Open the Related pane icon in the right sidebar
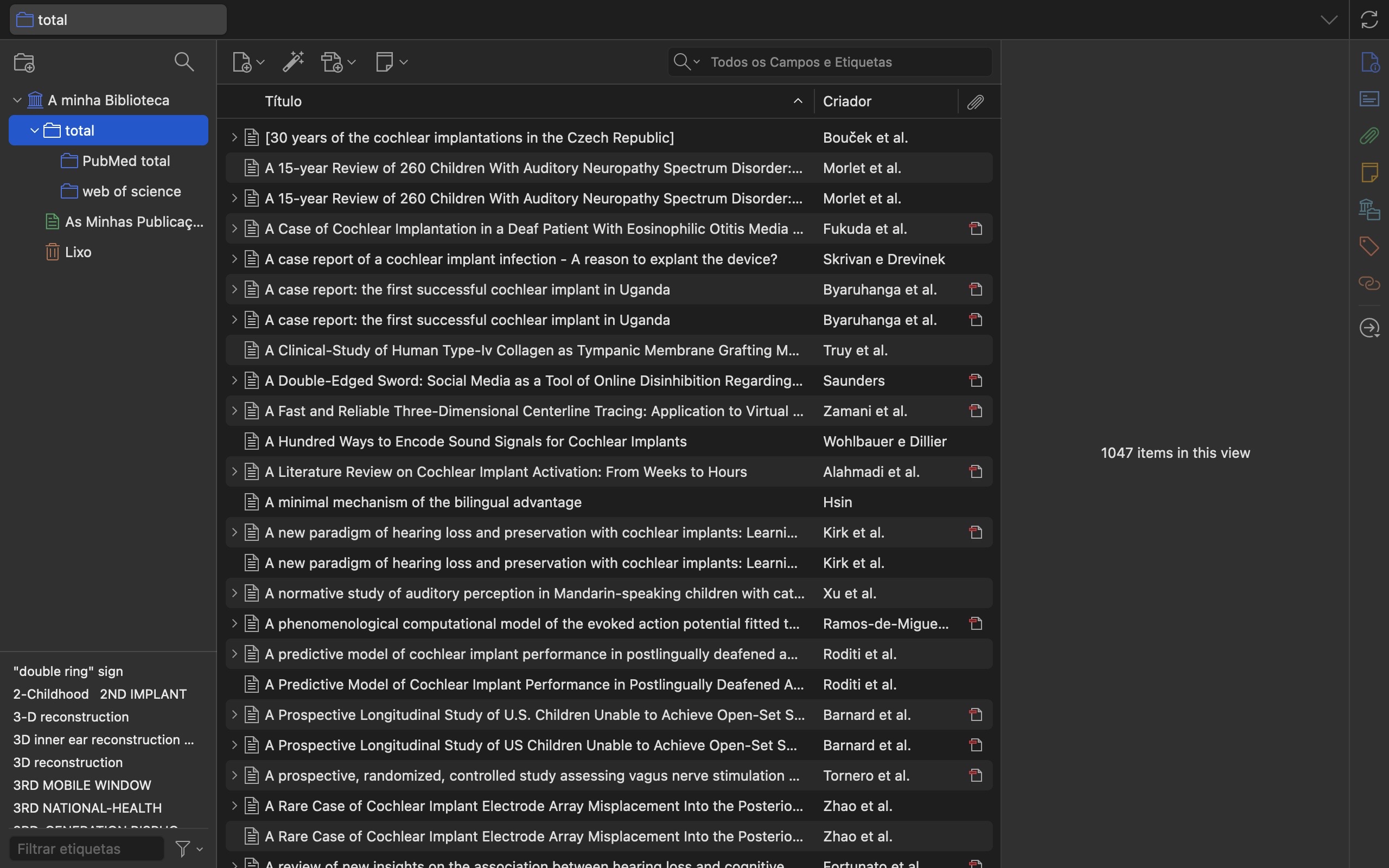This screenshot has height=868, width=1389. pos(1369,283)
